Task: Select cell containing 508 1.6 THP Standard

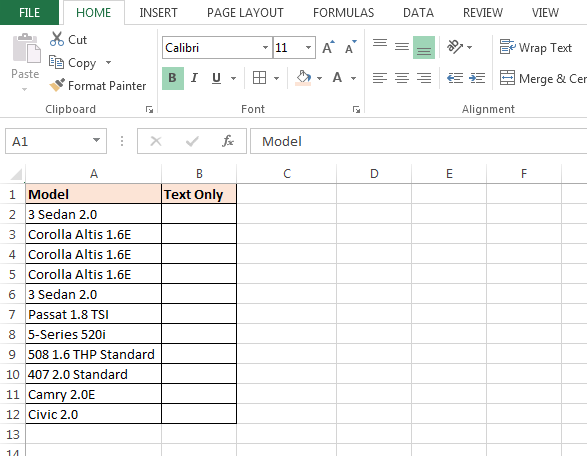Action: pos(94,354)
